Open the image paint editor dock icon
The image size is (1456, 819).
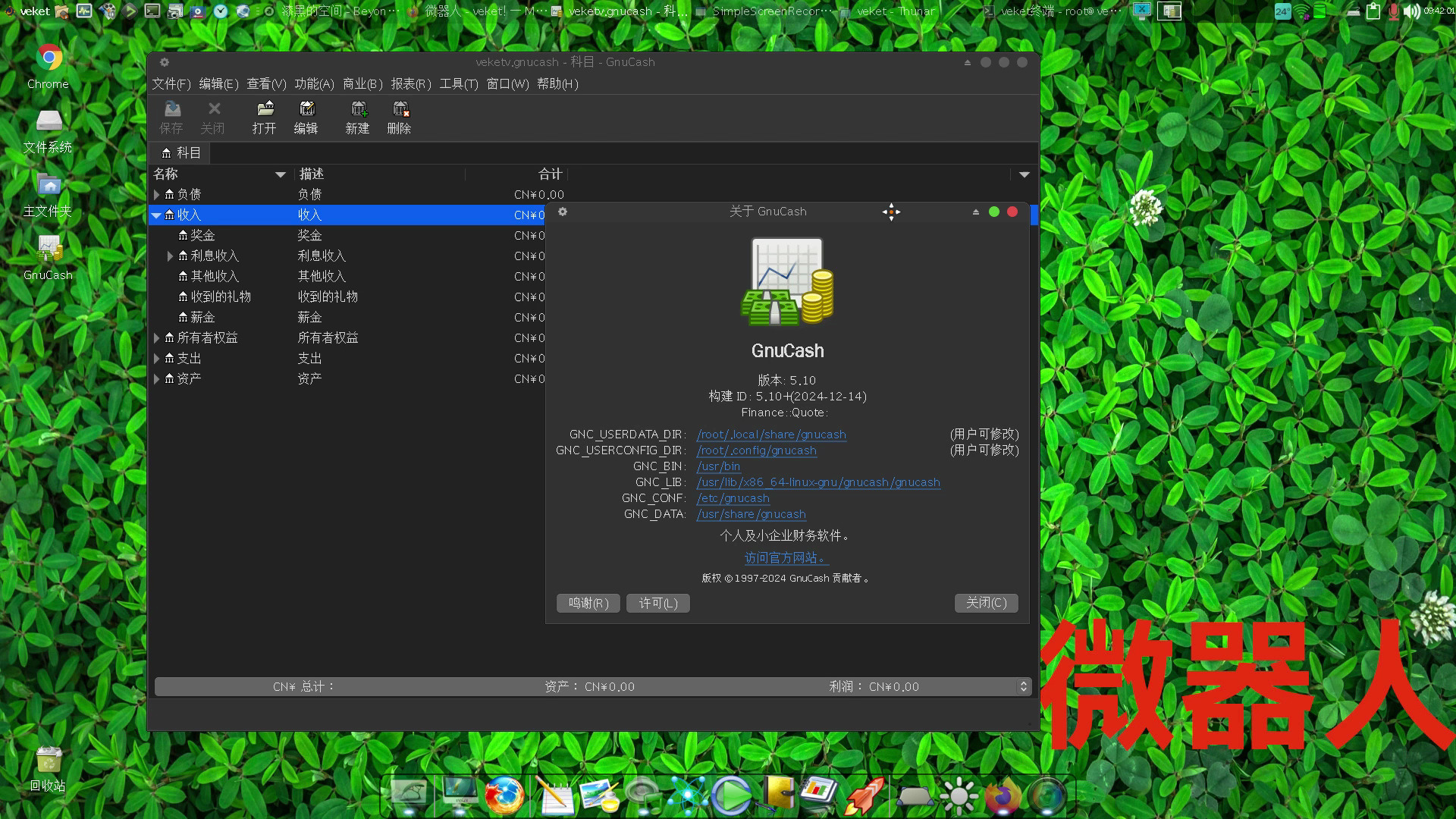pos(600,795)
